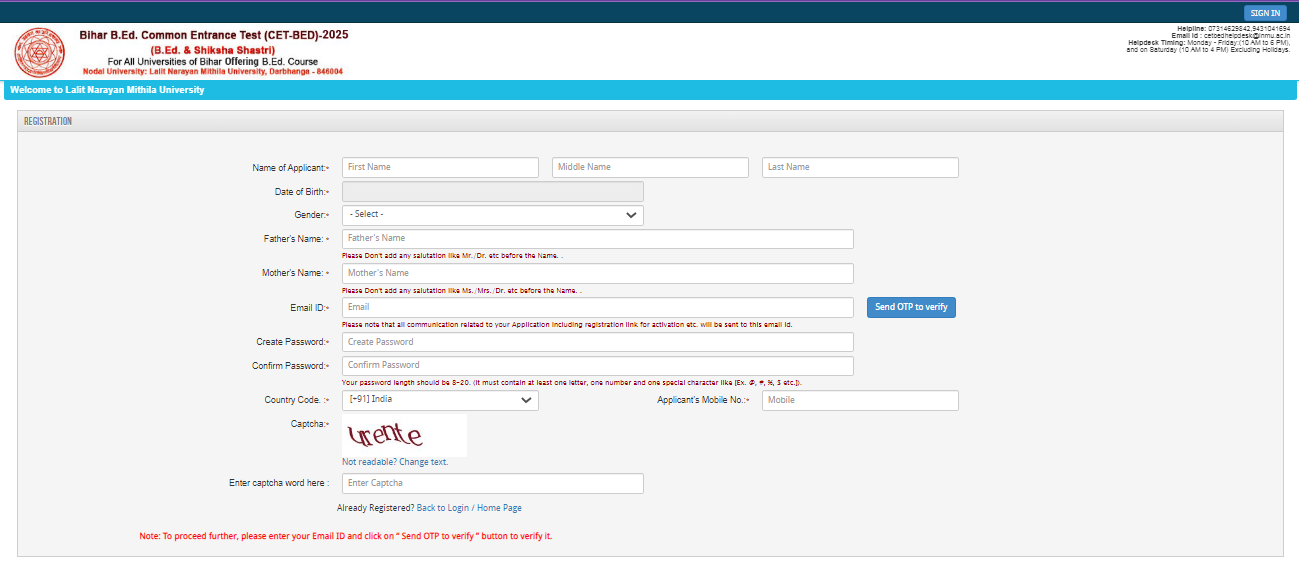The height and width of the screenshot is (567, 1299).
Task: Open the Date of Birth field
Action: coord(492,191)
